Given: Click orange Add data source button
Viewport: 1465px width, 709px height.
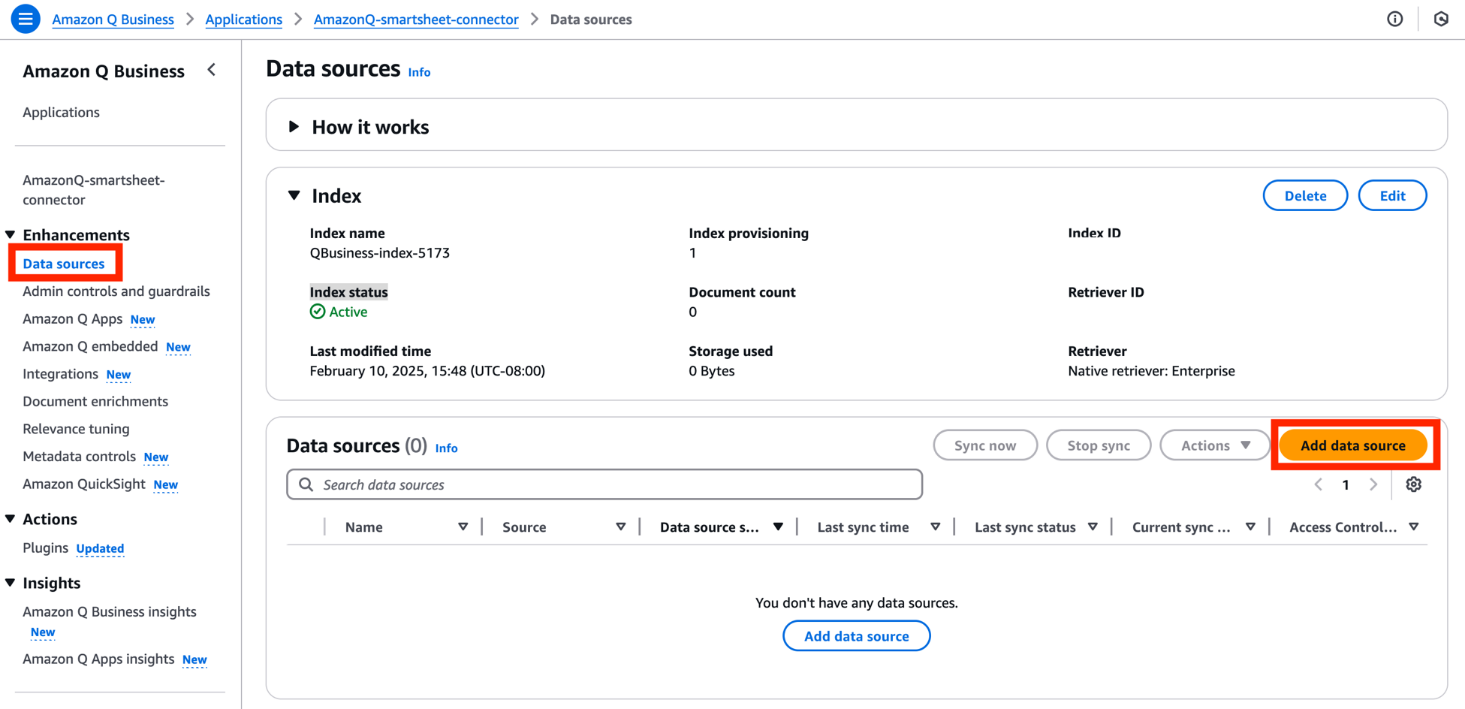Looking at the screenshot, I should [x=1353, y=446].
